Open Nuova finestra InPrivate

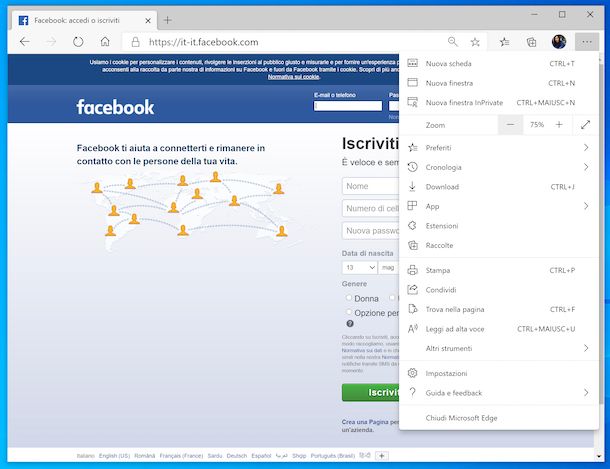click(499, 103)
